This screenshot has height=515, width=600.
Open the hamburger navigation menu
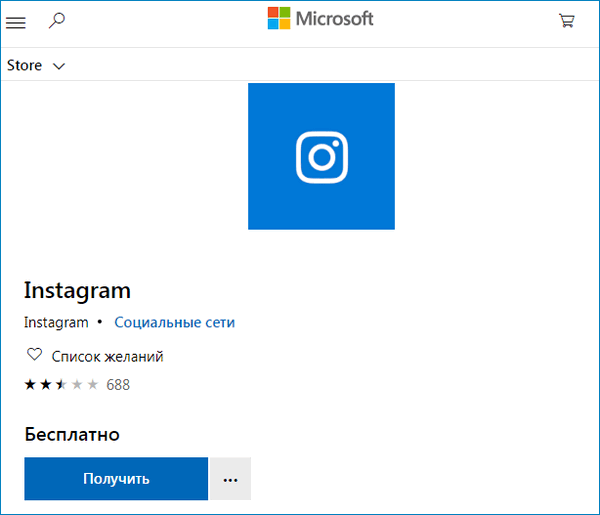click(x=16, y=23)
